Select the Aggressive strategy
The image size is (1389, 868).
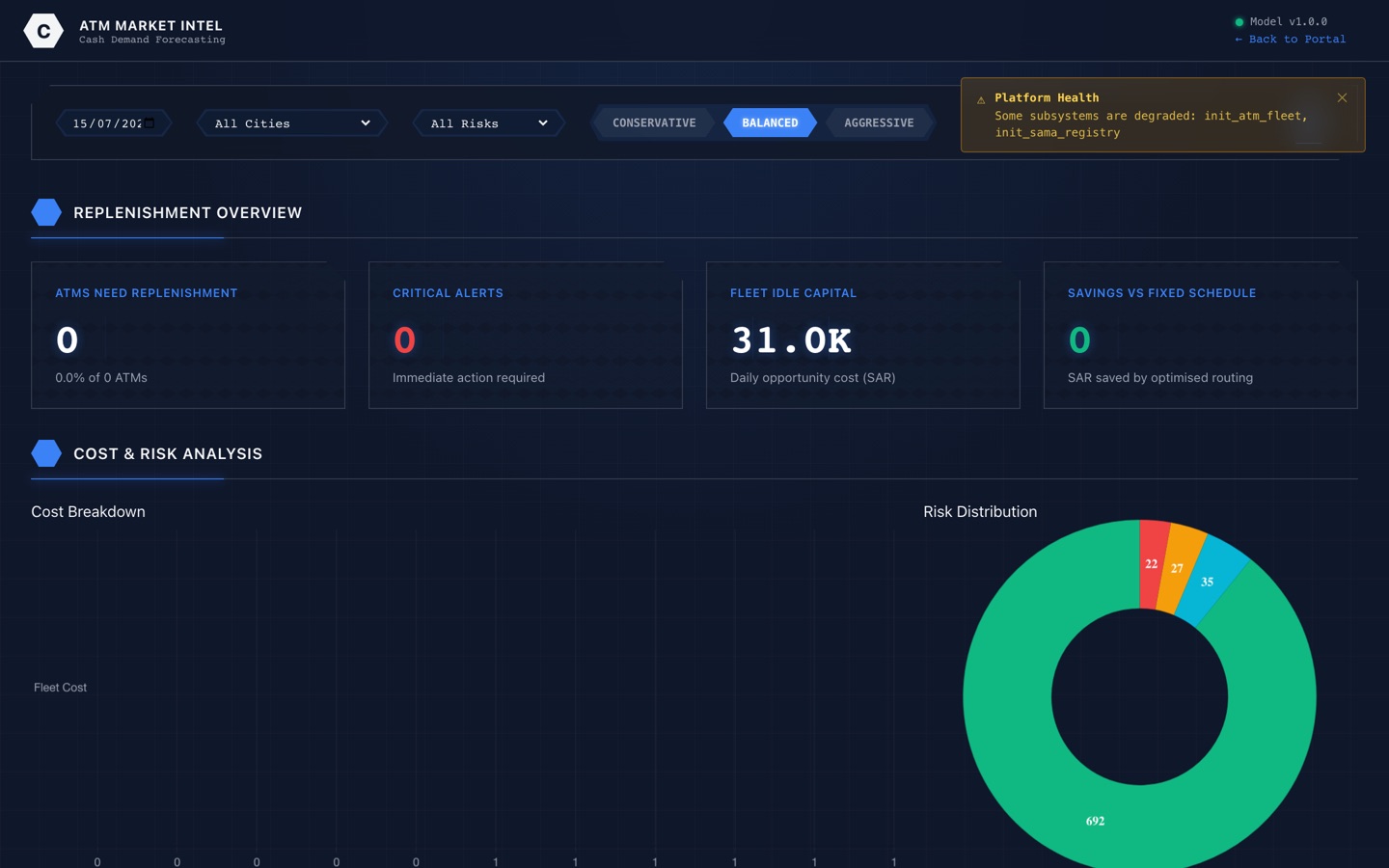coord(879,122)
